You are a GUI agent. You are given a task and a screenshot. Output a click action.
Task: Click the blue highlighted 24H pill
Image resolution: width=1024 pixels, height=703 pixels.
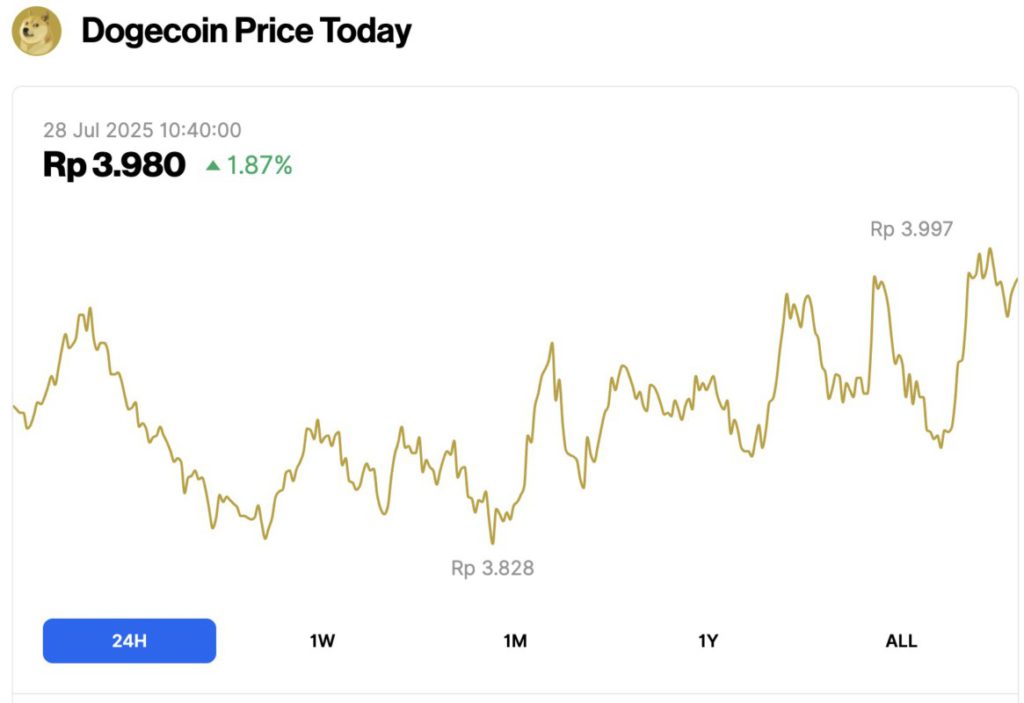[128, 640]
